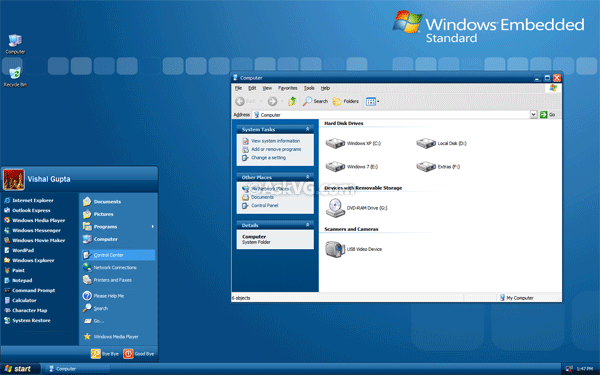Click the Up folder toolbar icon
The width and height of the screenshot is (600, 375).
pyautogui.click(x=292, y=101)
